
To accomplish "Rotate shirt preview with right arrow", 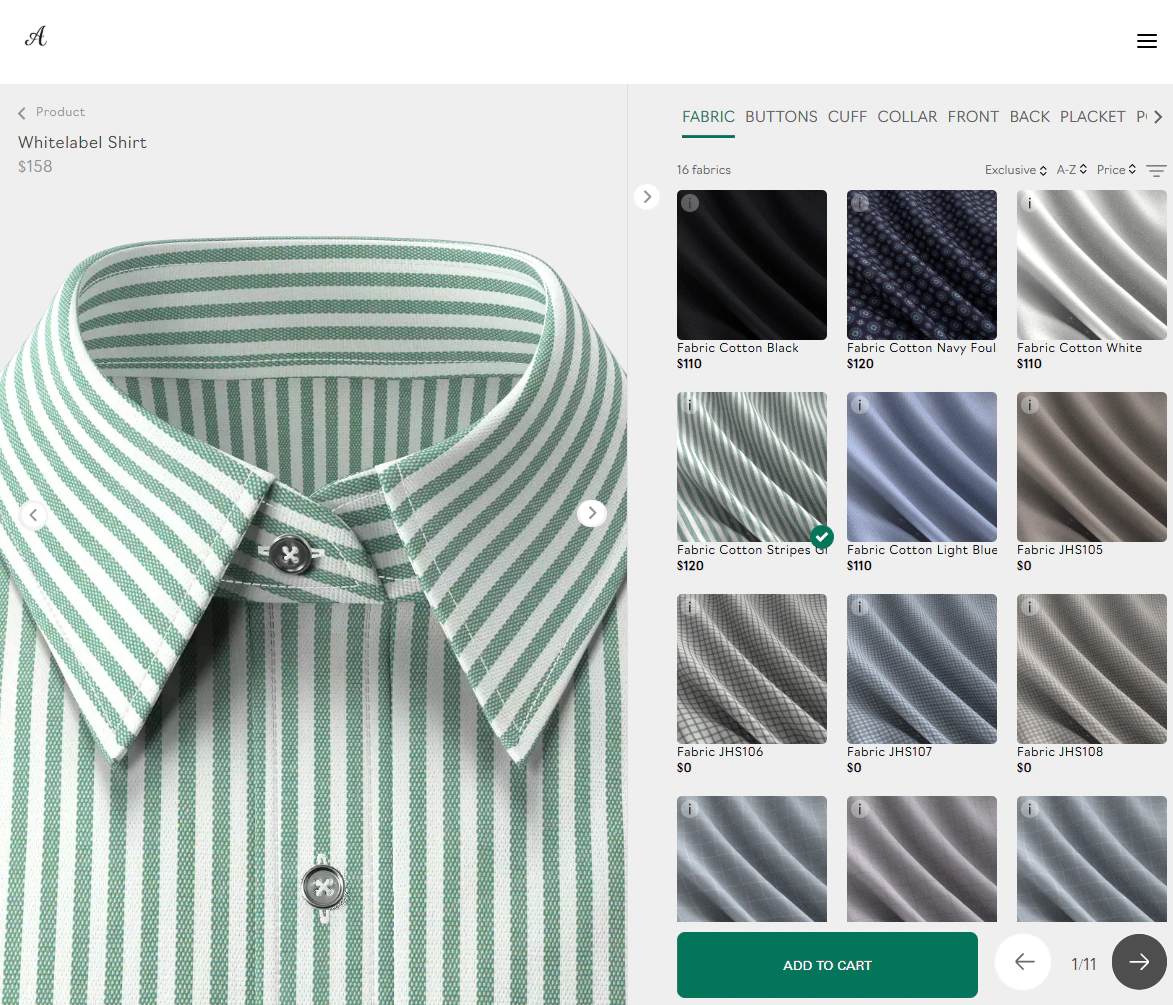I will (592, 513).
